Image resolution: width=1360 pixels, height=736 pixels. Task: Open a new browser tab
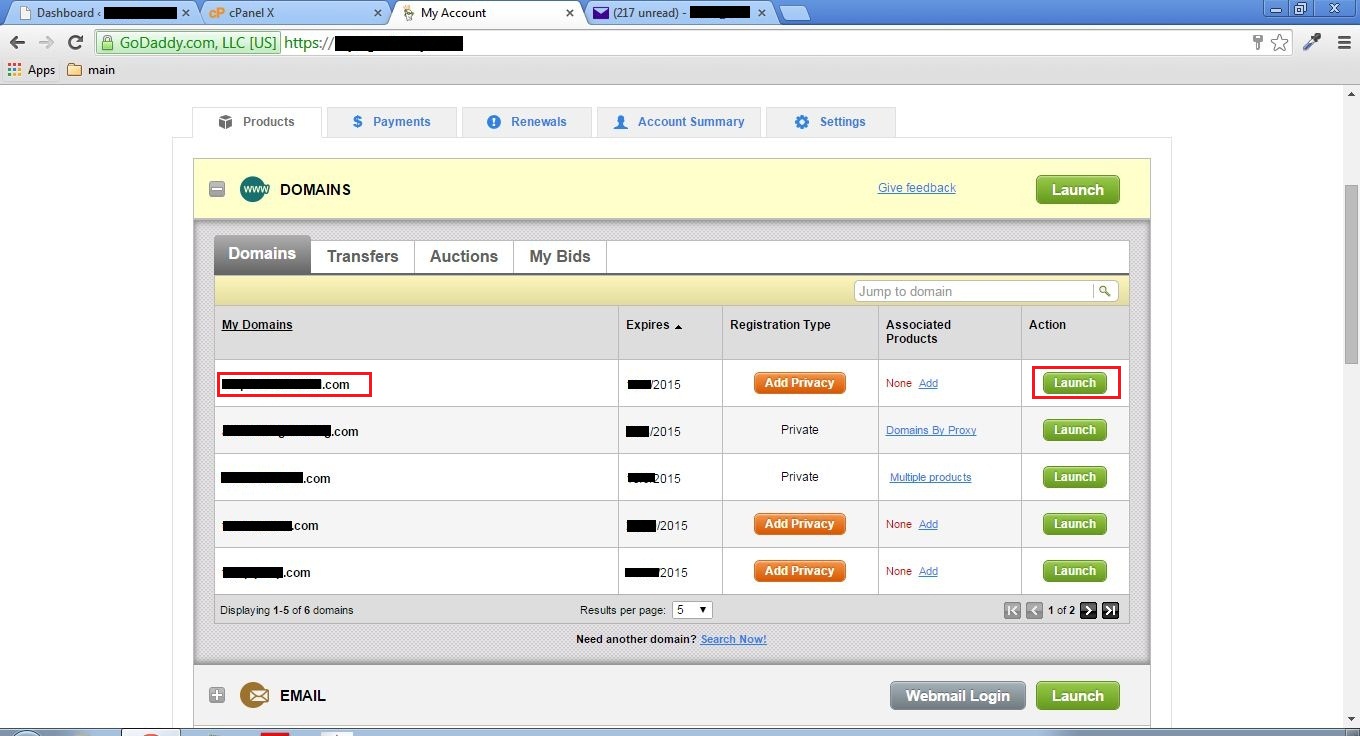click(x=794, y=13)
